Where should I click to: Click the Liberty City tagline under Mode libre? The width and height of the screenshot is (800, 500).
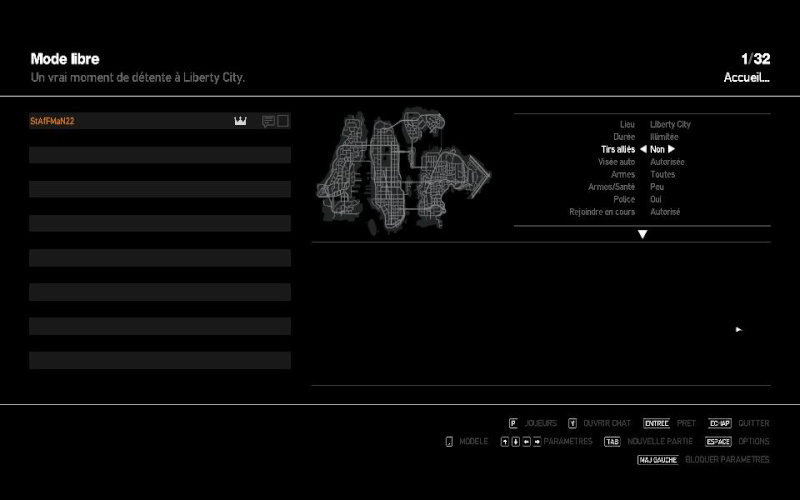point(138,78)
